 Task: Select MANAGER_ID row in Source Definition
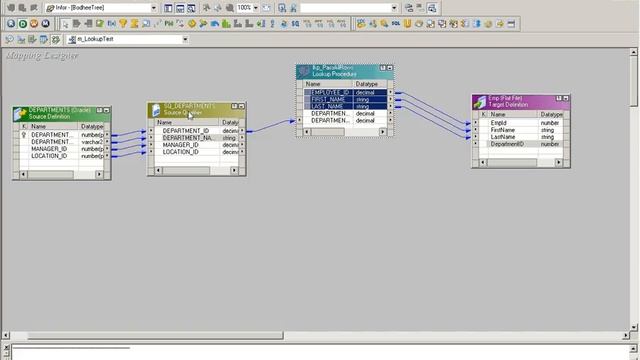pyautogui.click(x=49, y=149)
